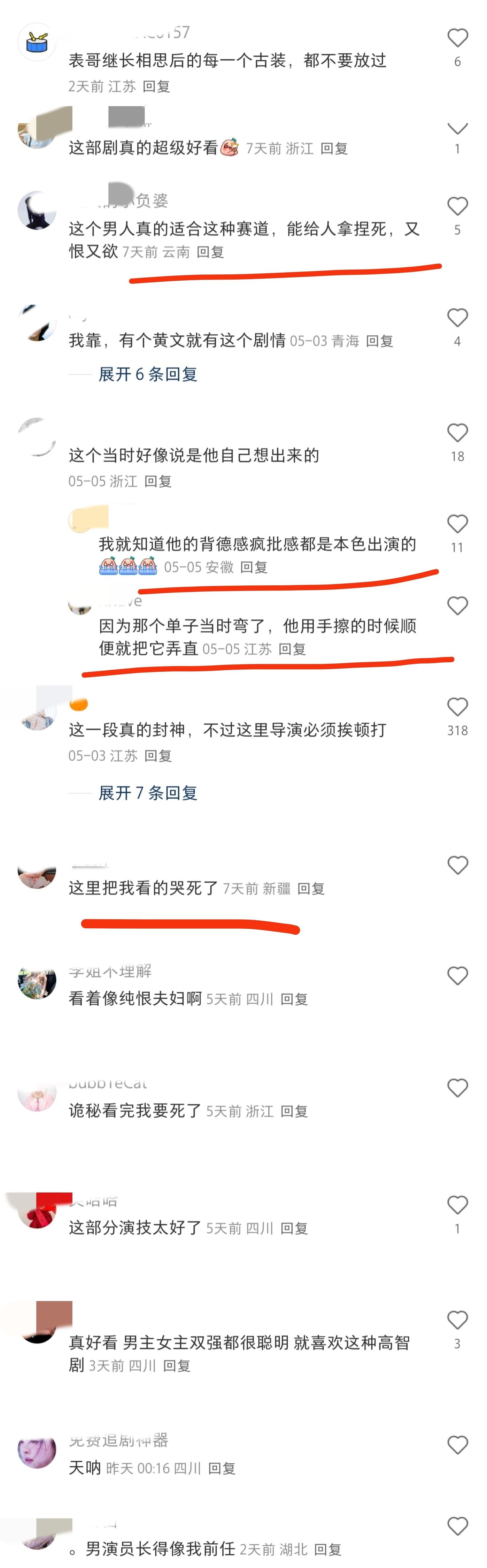Like the reply about 背德感疯批感 with 11 likes
The height and width of the screenshot is (1568, 487).
coord(457,524)
